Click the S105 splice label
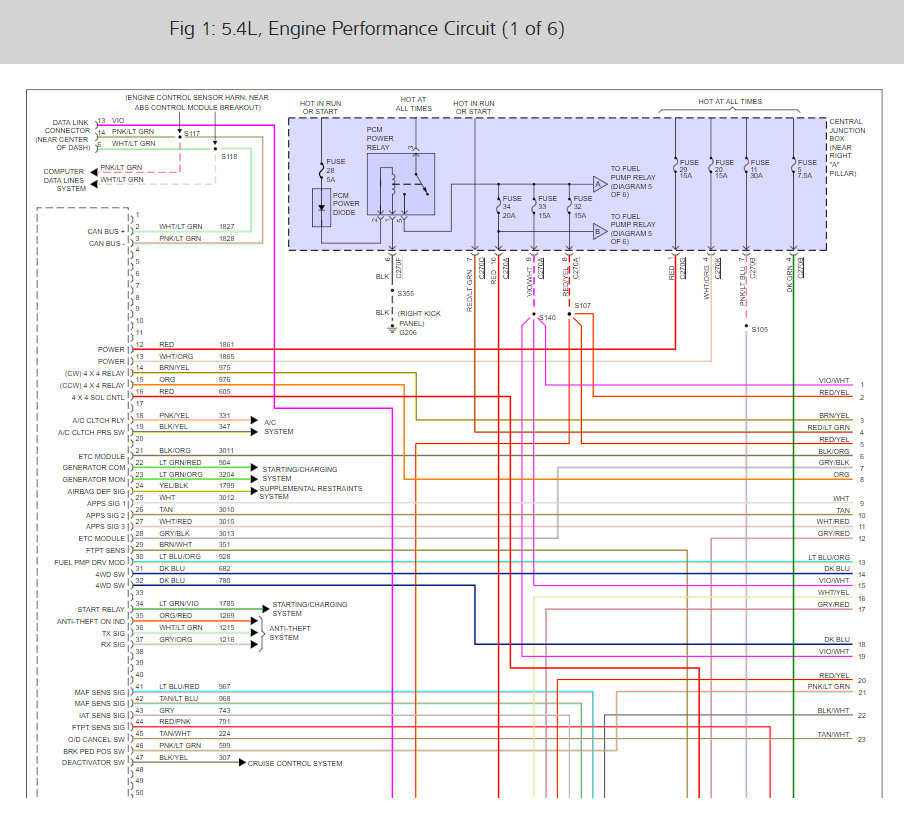Screen dimensions: 904x815 [x=759, y=330]
